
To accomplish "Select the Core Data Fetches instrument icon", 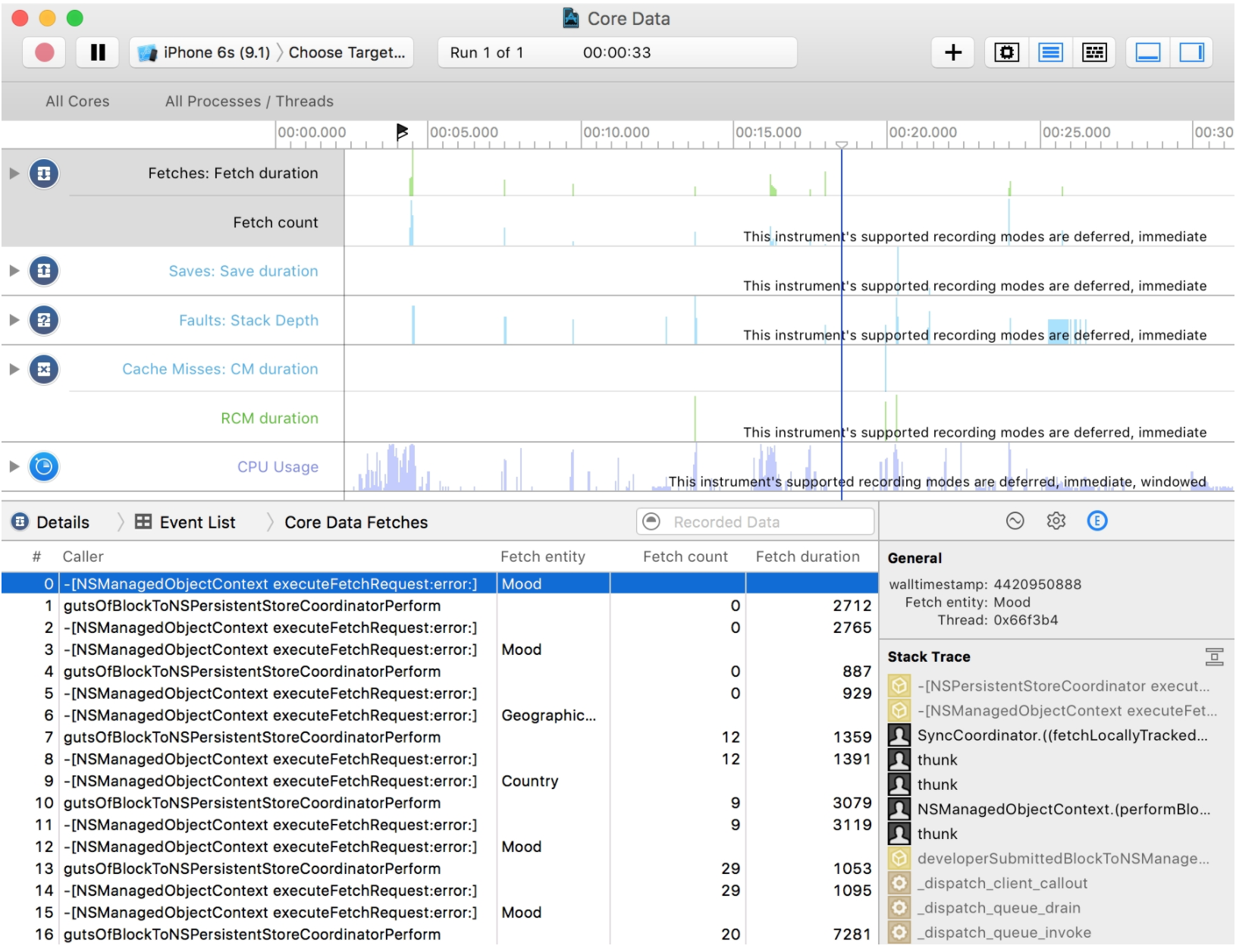I will click(x=44, y=174).
